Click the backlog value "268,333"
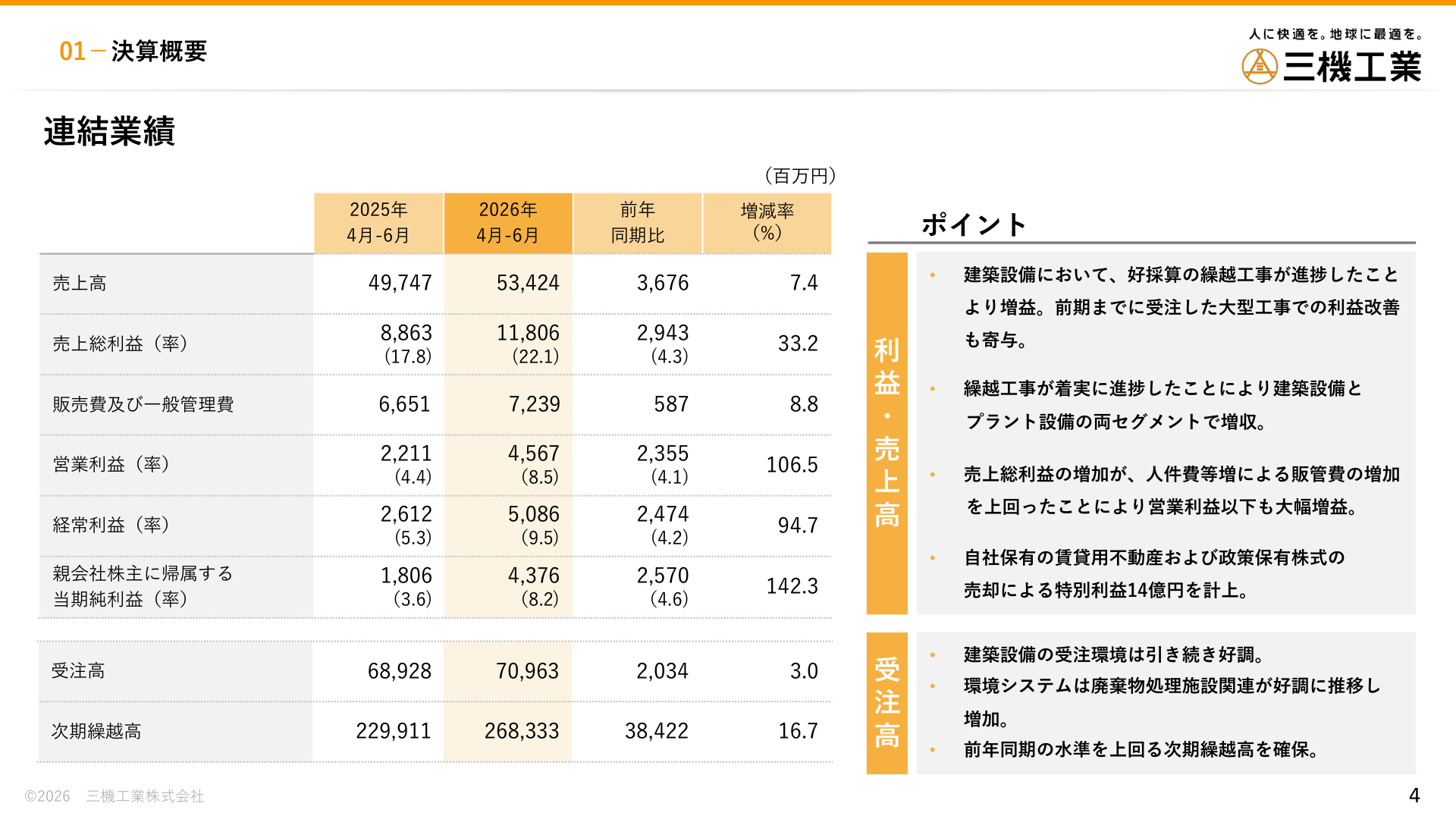 point(522,731)
